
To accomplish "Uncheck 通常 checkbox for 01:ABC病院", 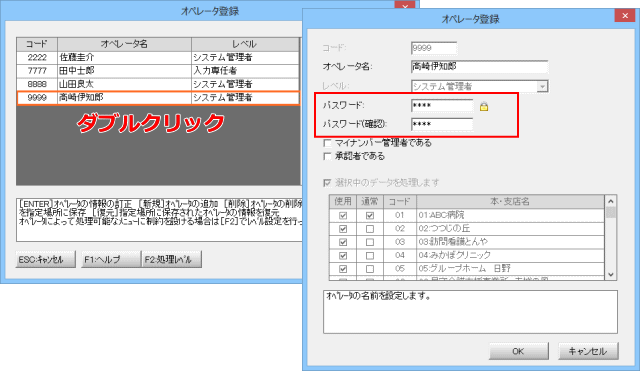I will pos(370,215).
